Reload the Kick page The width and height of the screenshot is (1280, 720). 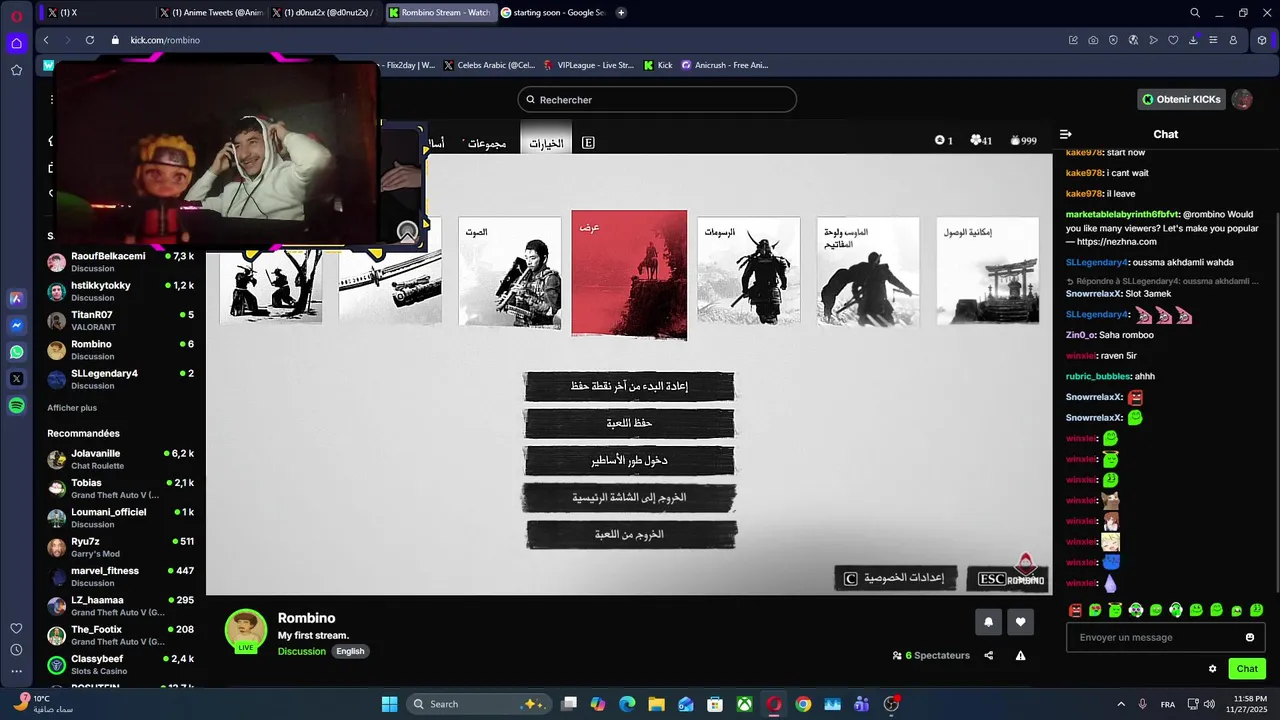(89, 40)
